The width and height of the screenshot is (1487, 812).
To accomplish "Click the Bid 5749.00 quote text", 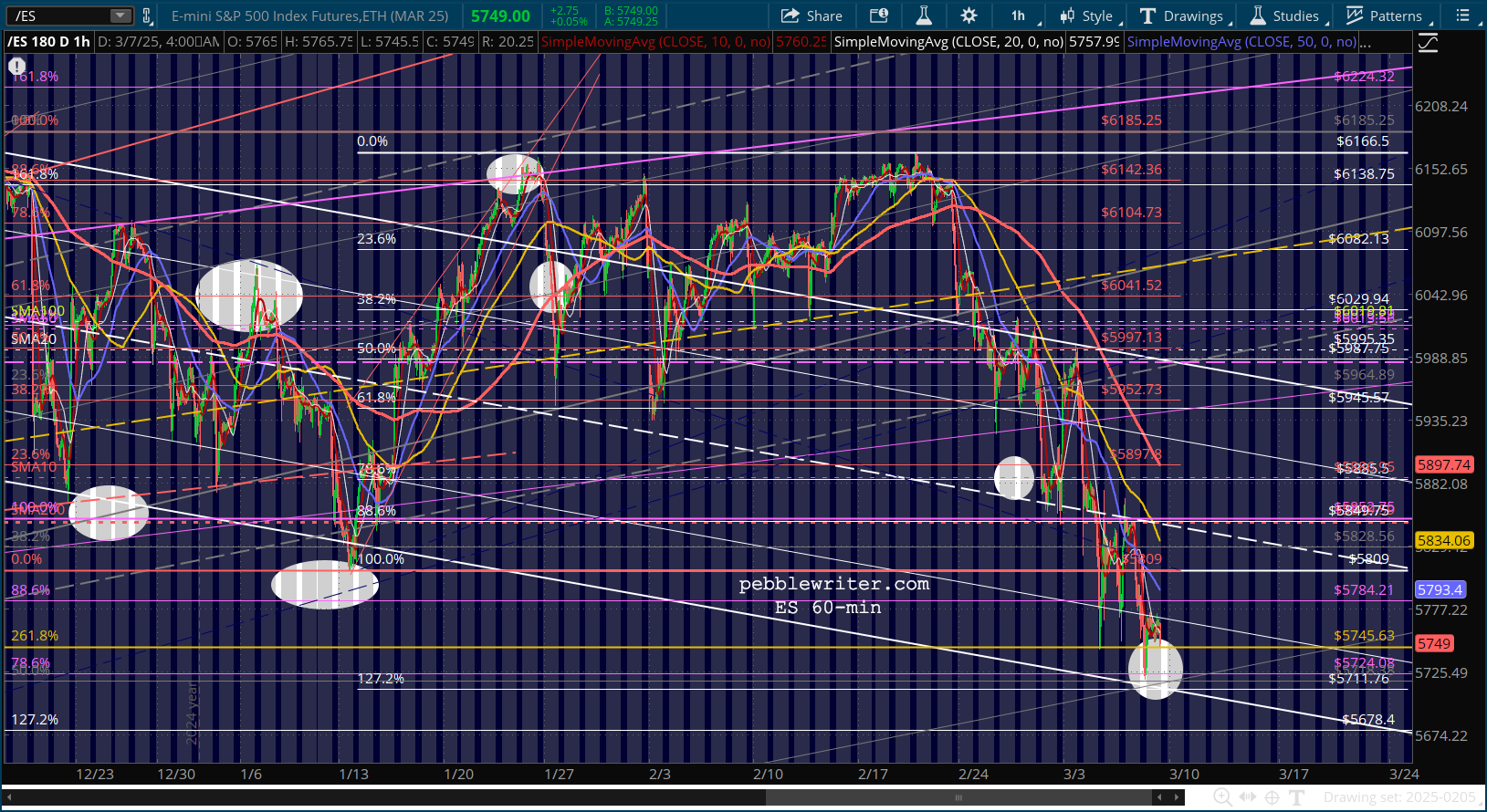I will (x=631, y=11).
